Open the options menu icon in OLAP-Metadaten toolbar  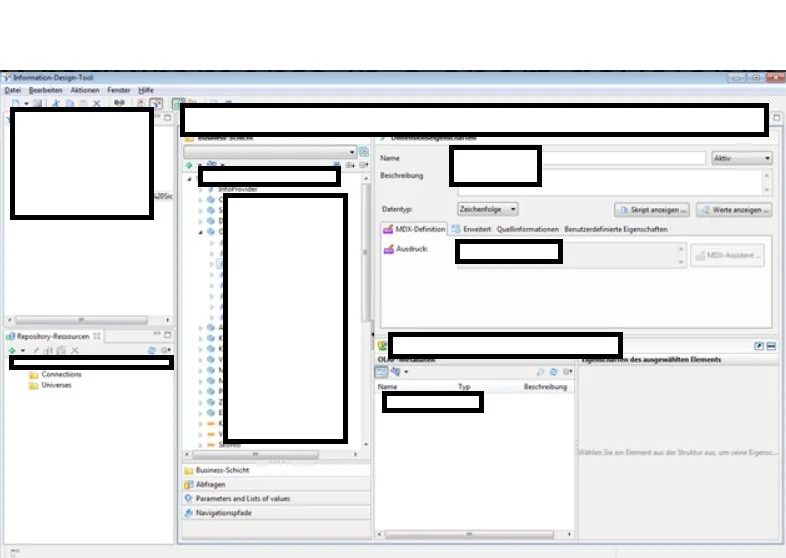(x=567, y=371)
